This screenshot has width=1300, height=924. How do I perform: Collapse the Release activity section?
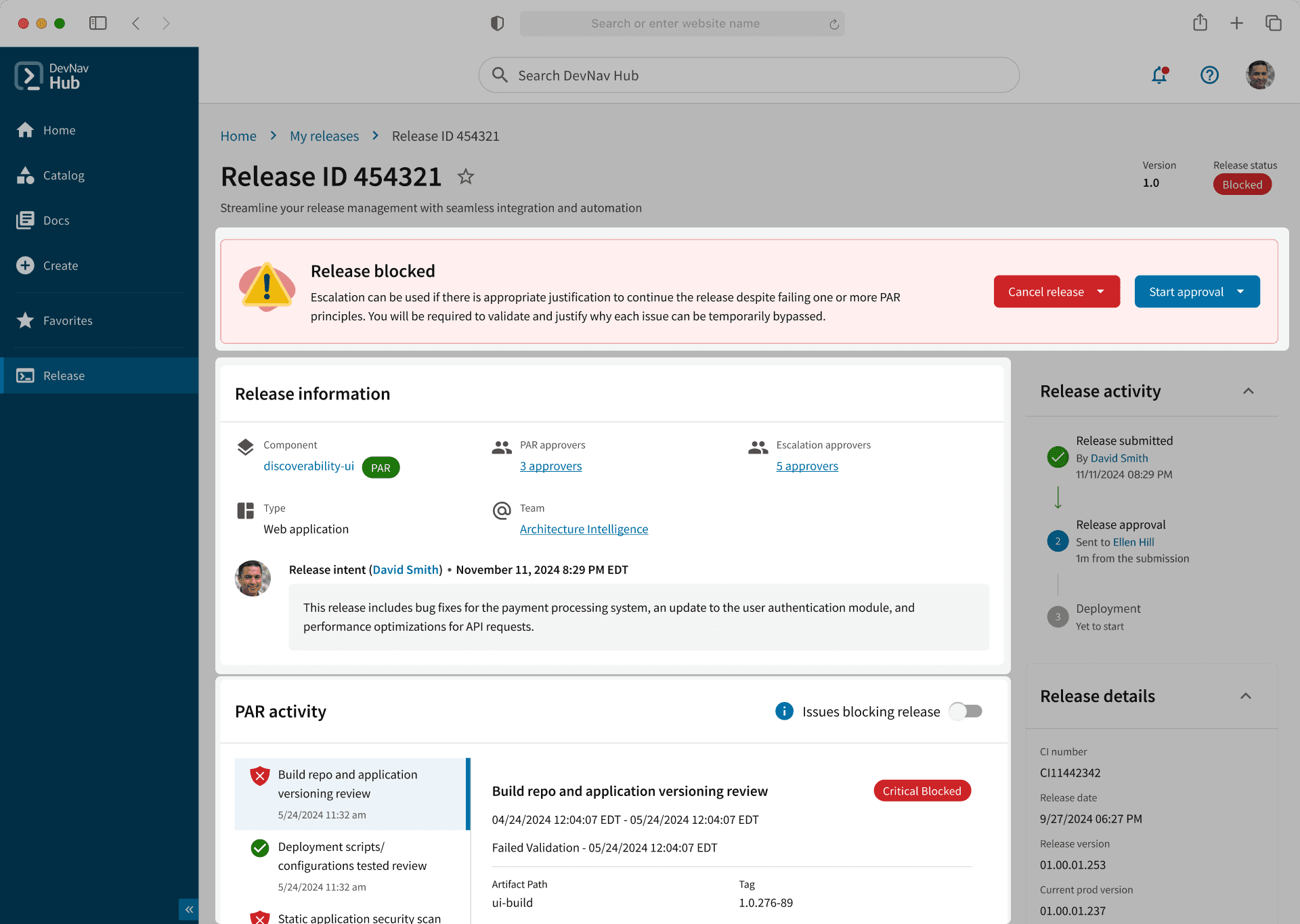1248,391
